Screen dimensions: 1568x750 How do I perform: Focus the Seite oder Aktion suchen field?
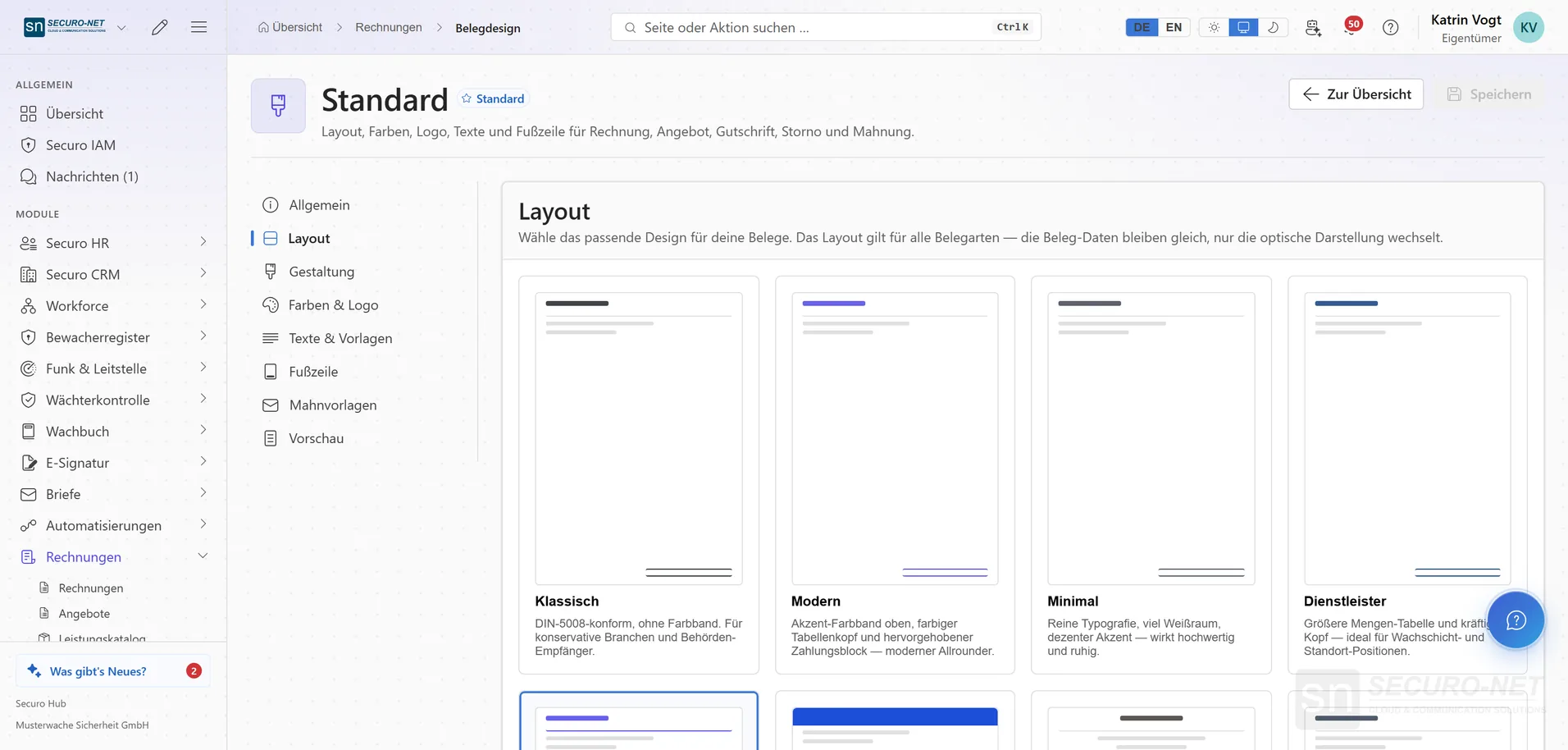coord(826,27)
